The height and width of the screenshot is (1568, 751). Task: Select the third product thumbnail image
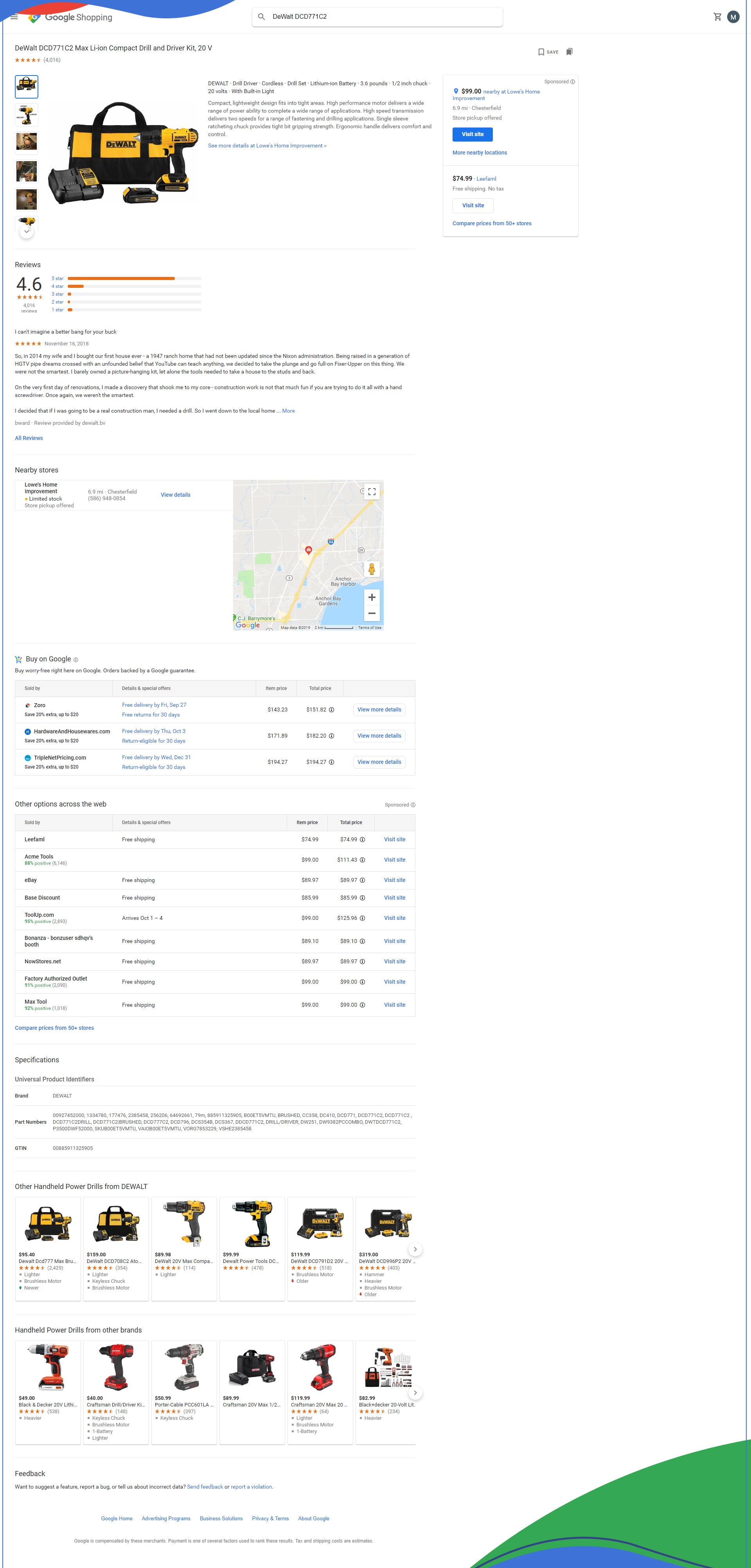26,142
